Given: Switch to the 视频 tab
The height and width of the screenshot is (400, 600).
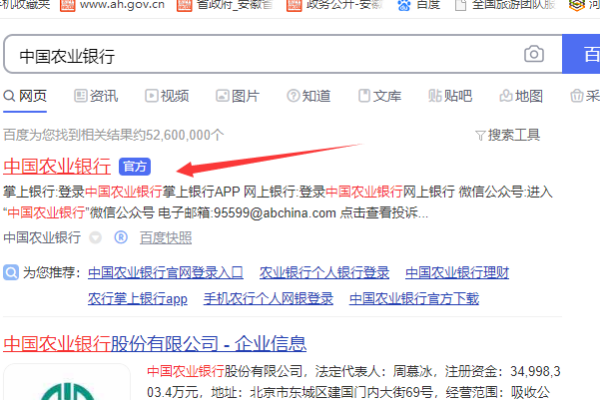Looking at the screenshot, I should point(167,96).
